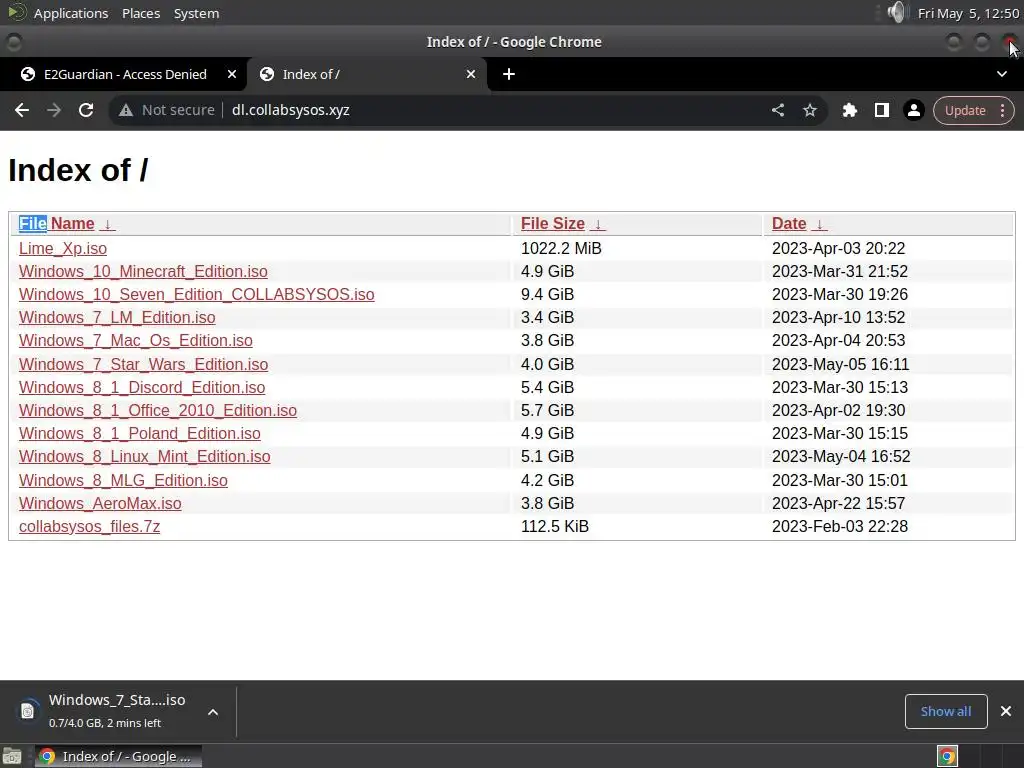Viewport: 1024px width, 768px height.
Task: Bookmark this page with star icon
Action: click(810, 110)
